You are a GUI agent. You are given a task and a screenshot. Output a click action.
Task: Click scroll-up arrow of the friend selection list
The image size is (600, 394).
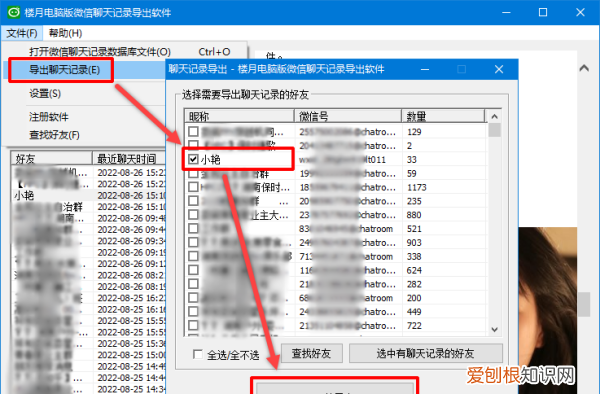(x=494, y=116)
